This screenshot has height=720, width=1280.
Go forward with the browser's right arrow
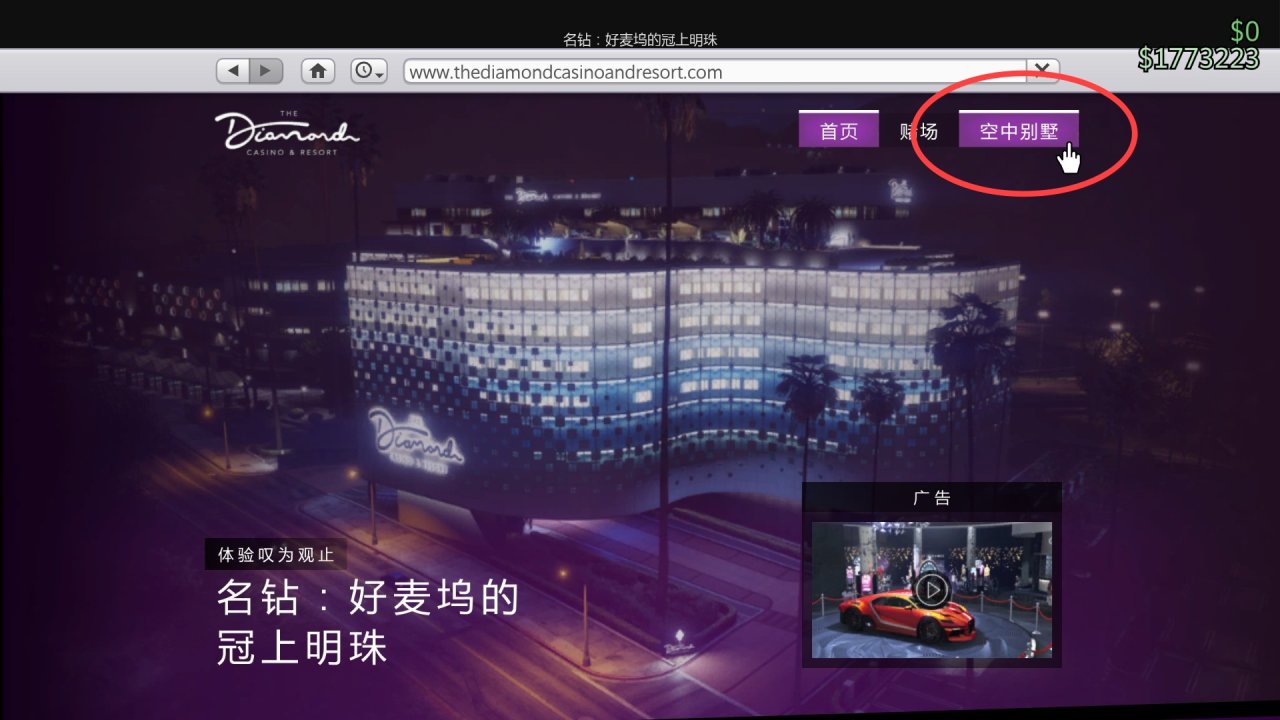[266, 71]
